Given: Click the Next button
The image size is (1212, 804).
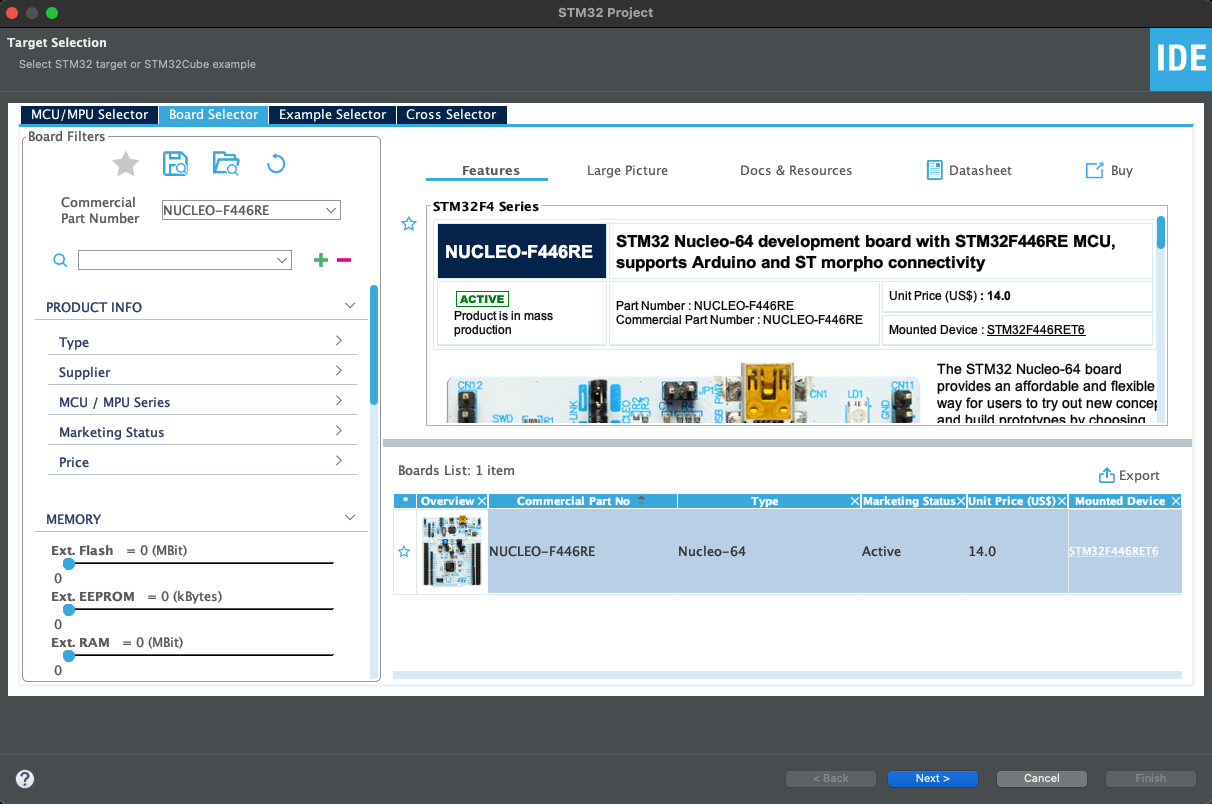Looking at the screenshot, I should point(932,778).
